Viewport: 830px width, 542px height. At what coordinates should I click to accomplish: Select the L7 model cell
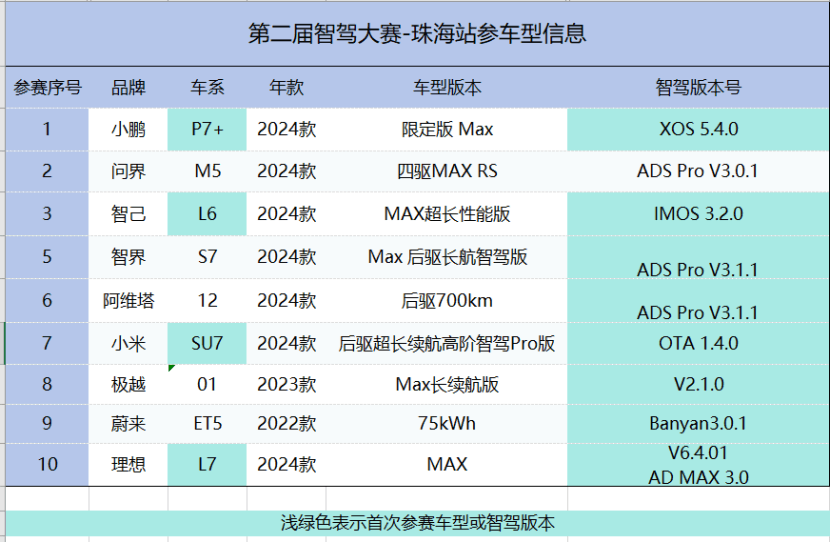[207, 465]
